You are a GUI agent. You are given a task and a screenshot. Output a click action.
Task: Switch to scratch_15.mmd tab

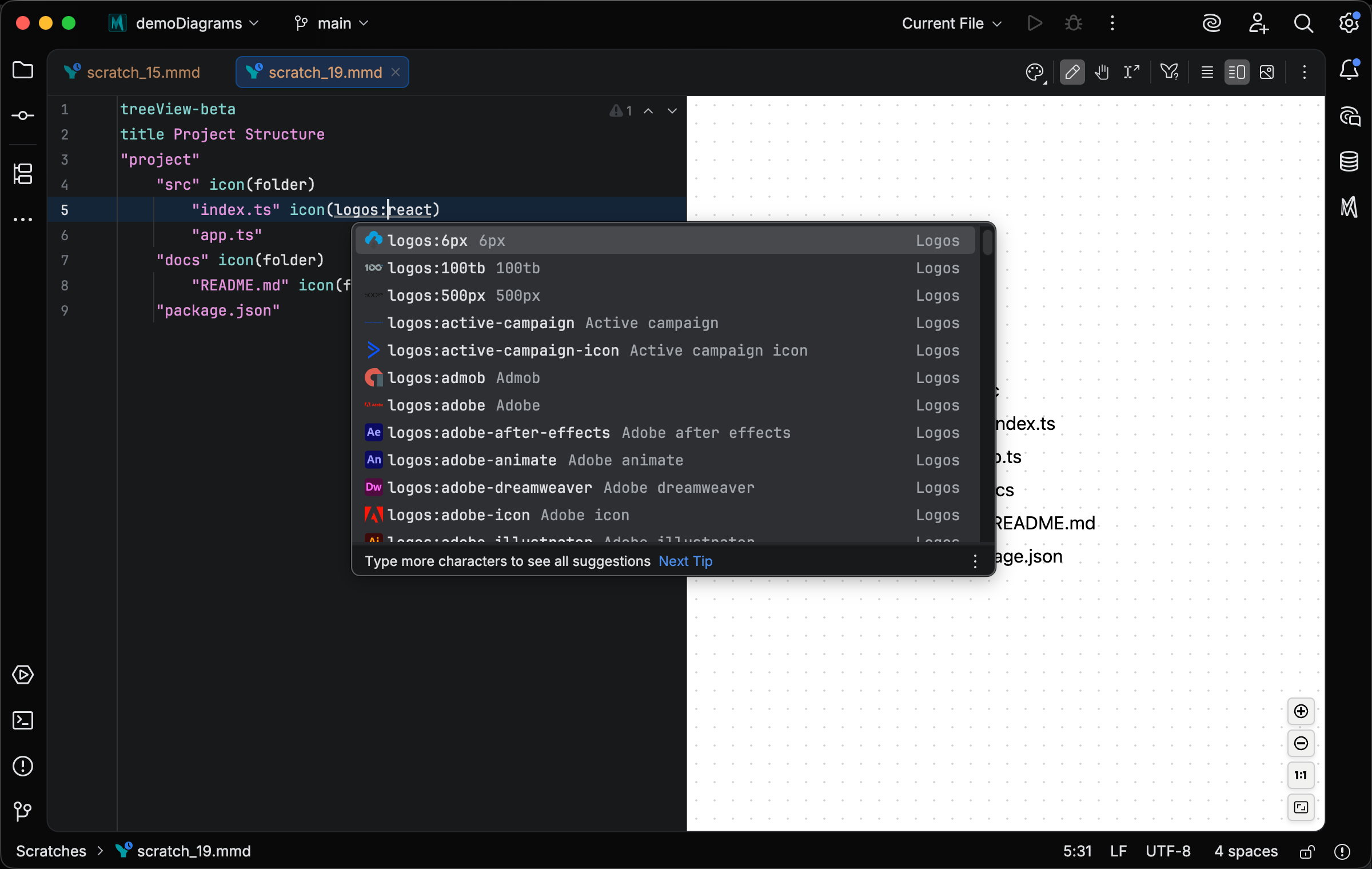pyautogui.click(x=133, y=73)
